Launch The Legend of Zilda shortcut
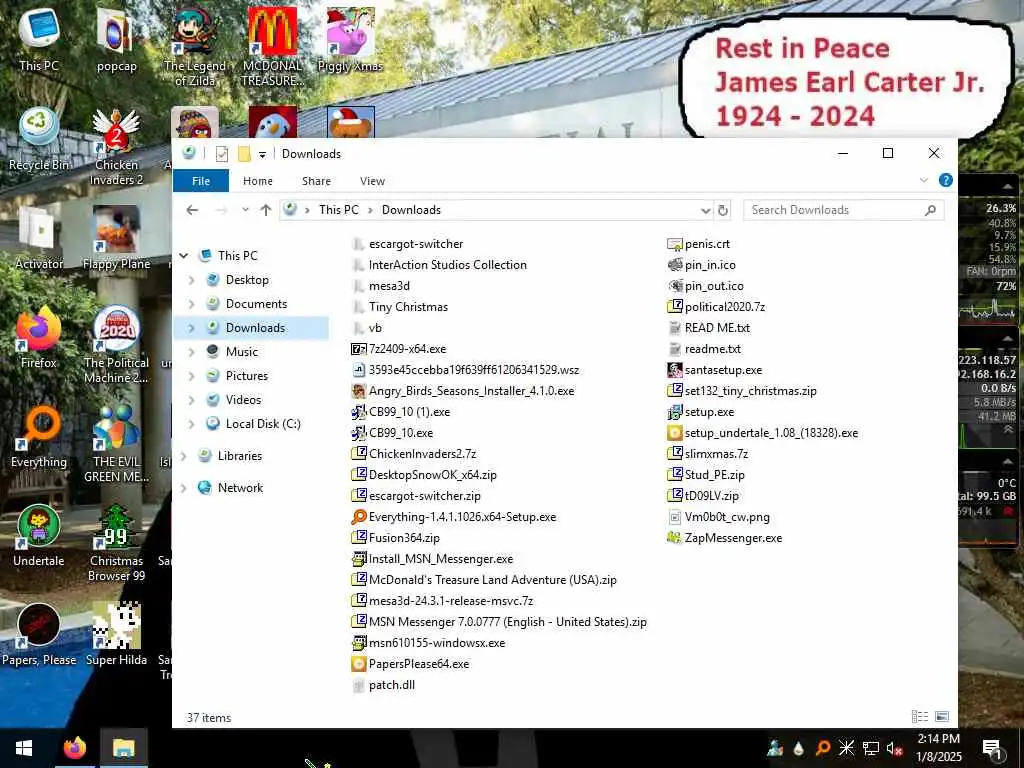1024x768 pixels. coord(195,47)
